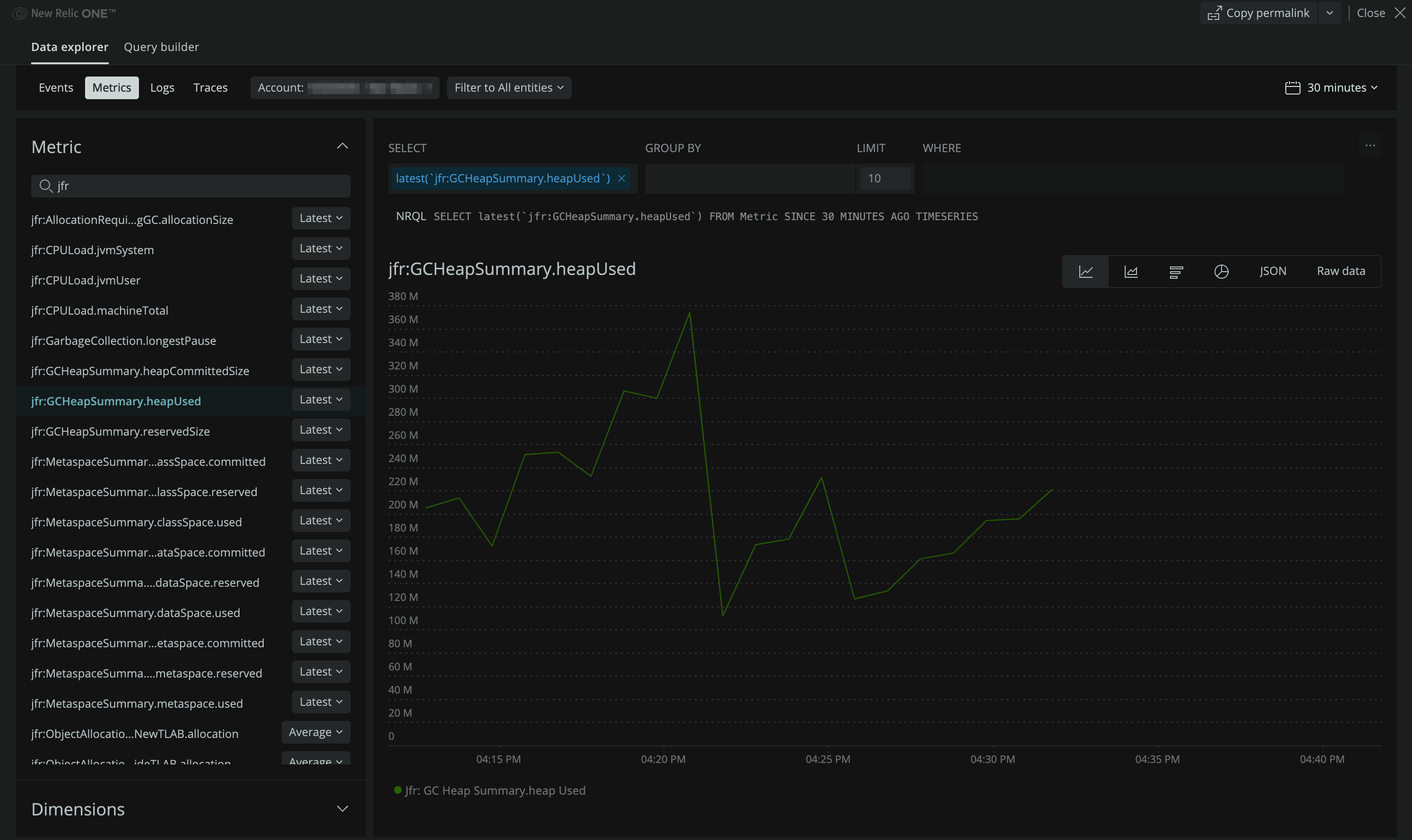Viewport: 1412px width, 840px height.
Task: Collapse the Metric panel chevron
Action: click(342, 146)
